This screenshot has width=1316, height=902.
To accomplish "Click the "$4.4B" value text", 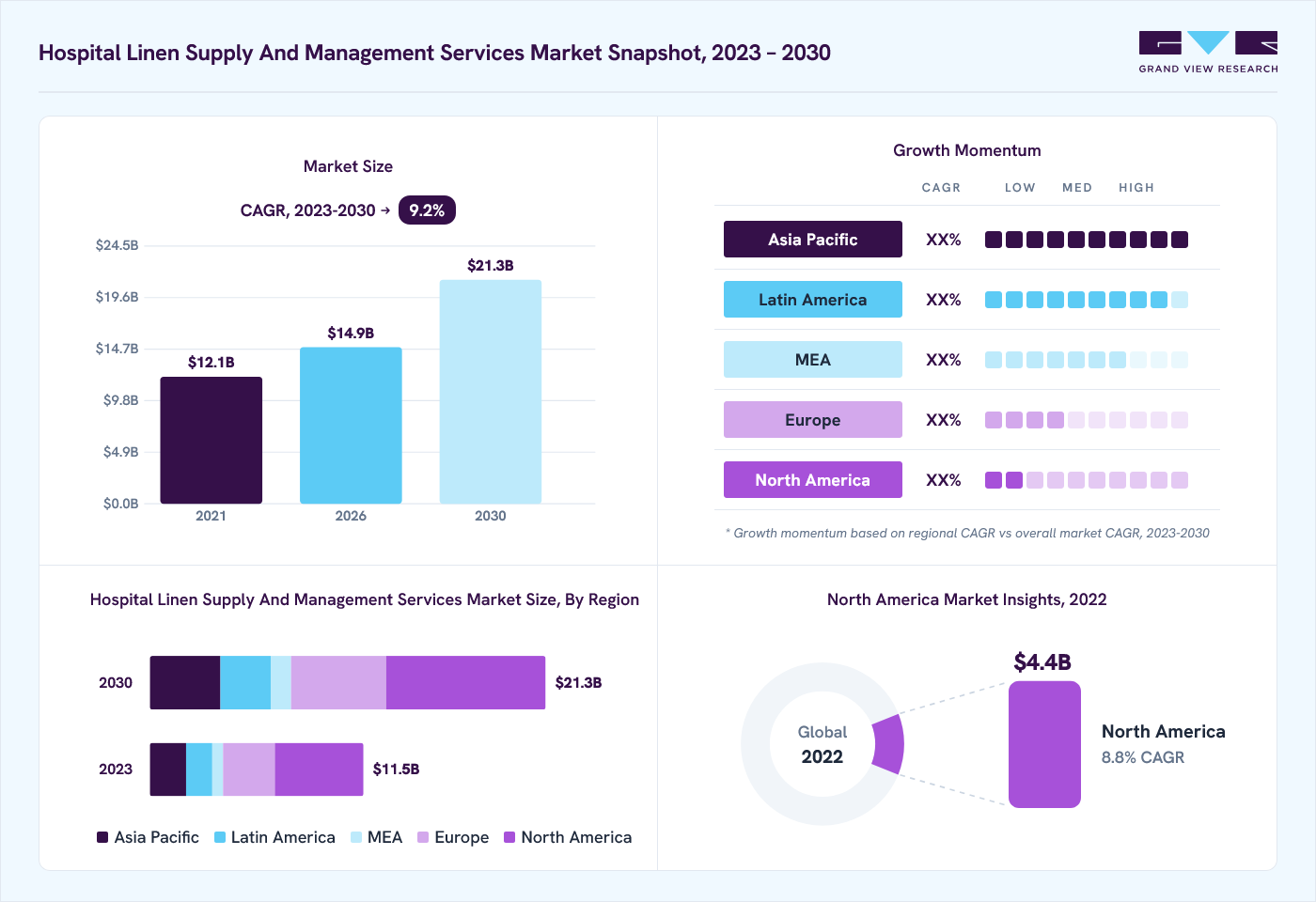I will (x=1042, y=662).
